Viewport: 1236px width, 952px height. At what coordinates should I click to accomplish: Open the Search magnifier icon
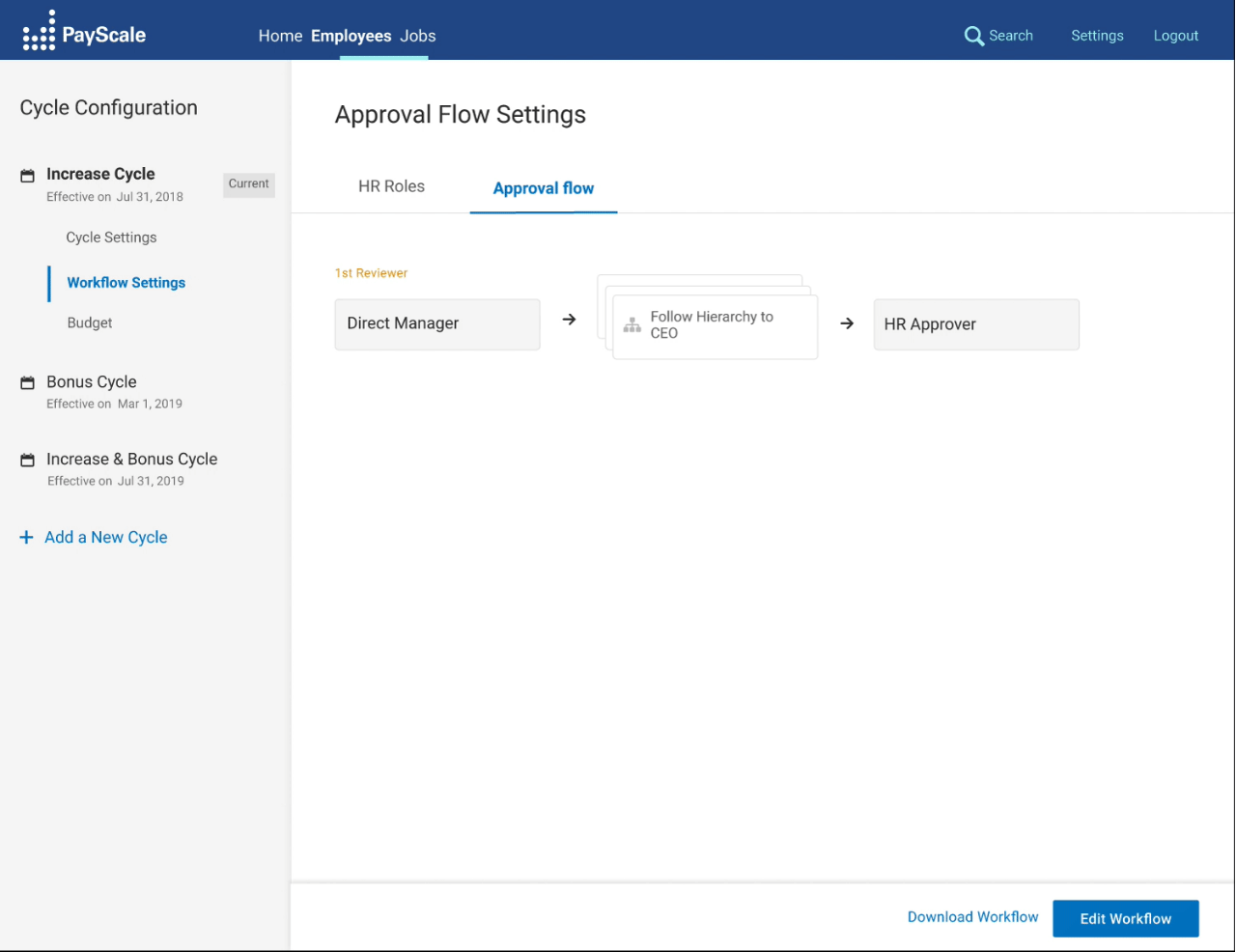click(x=974, y=35)
